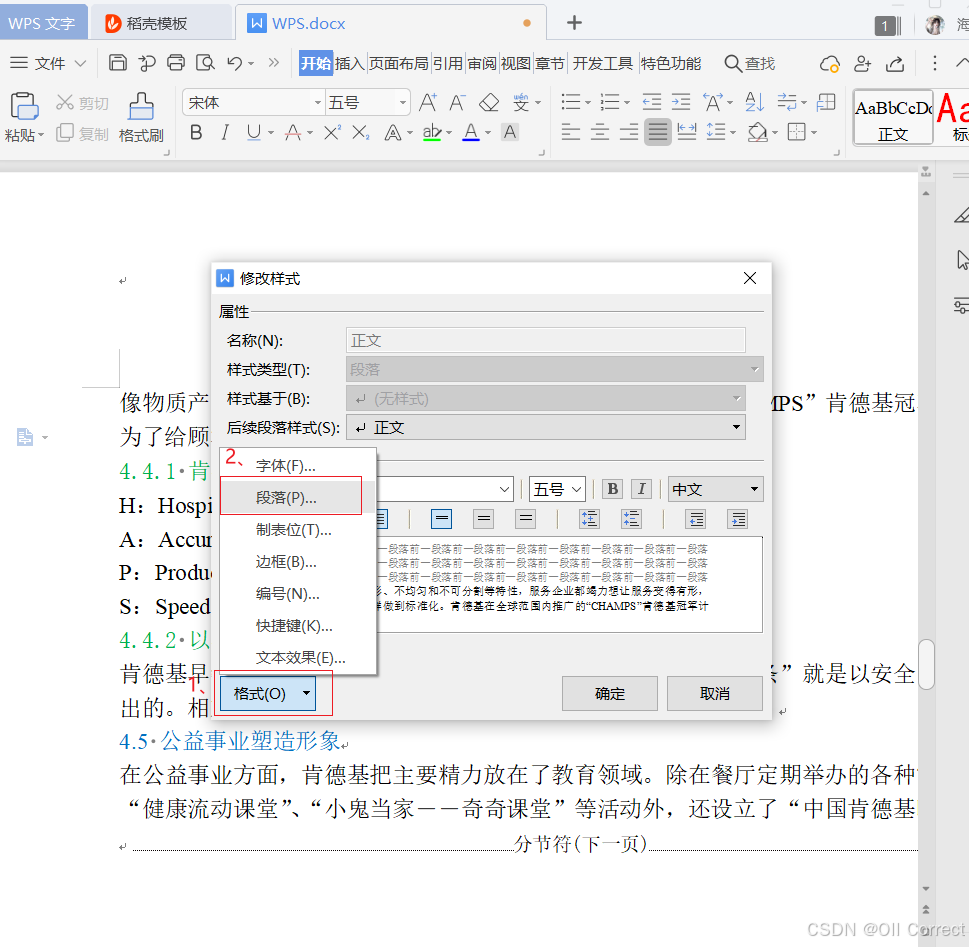Align text right in ribbon
This screenshot has width=969, height=947.
pyautogui.click(x=628, y=132)
